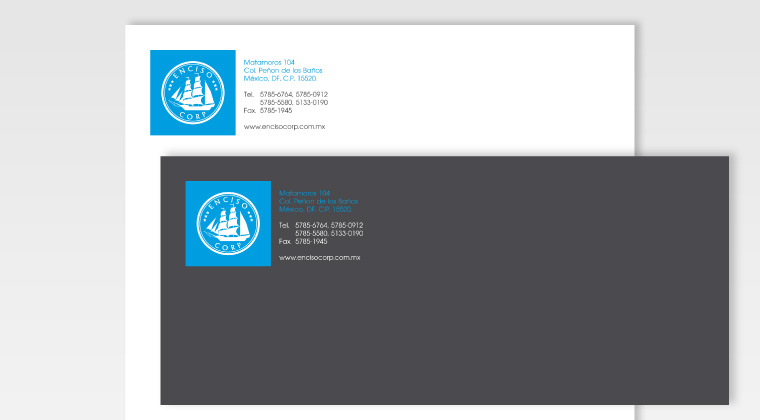Select Fax. 5785-1945 on the gray envelope
This screenshot has height=420, width=760.
303,241
